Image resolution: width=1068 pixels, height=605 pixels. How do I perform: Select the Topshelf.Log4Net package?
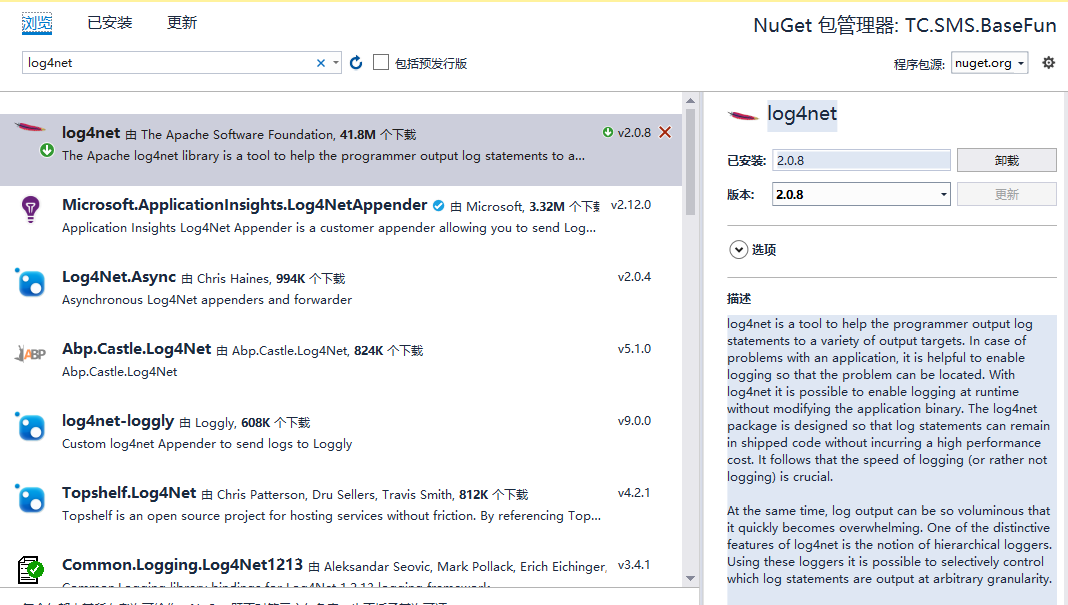129,493
